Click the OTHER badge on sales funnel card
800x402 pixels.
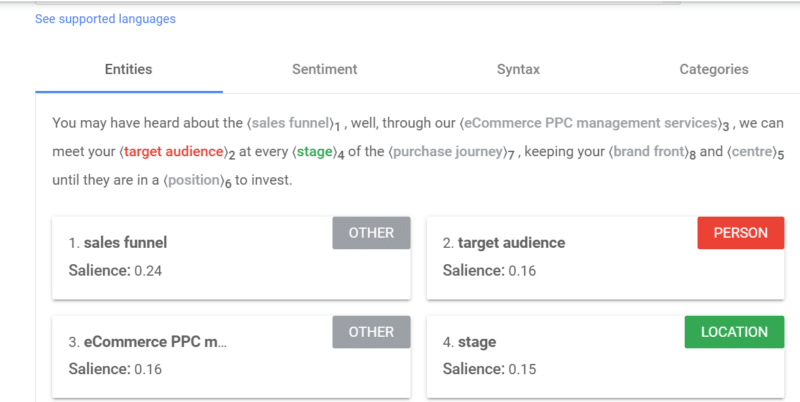coord(371,233)
